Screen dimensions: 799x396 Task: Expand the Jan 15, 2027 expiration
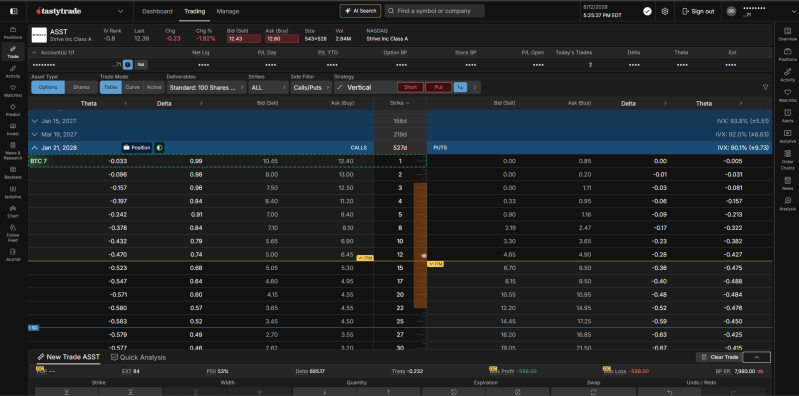coord(35,121)
